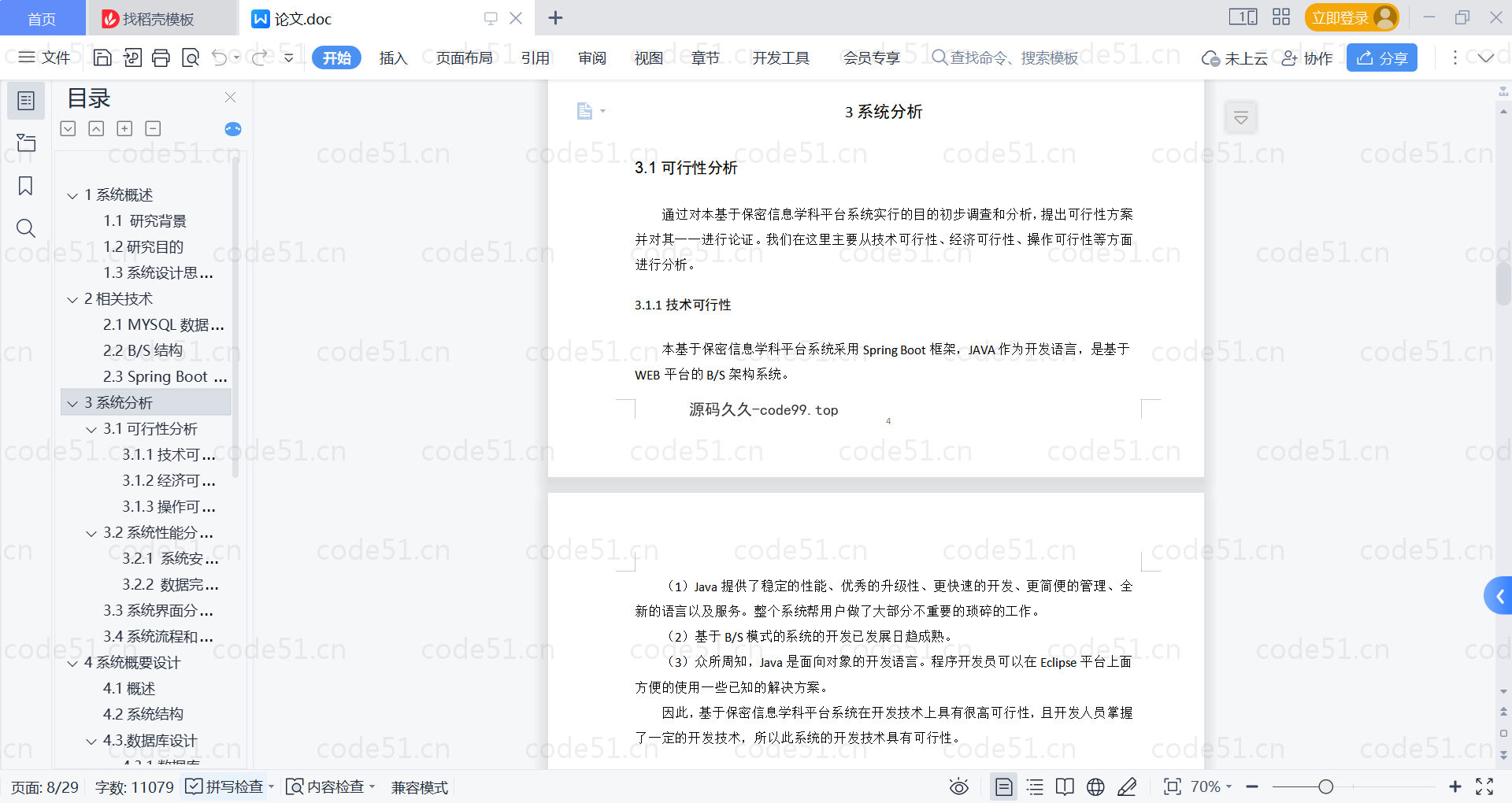Click the split window layout icon

click(1243, 17)
